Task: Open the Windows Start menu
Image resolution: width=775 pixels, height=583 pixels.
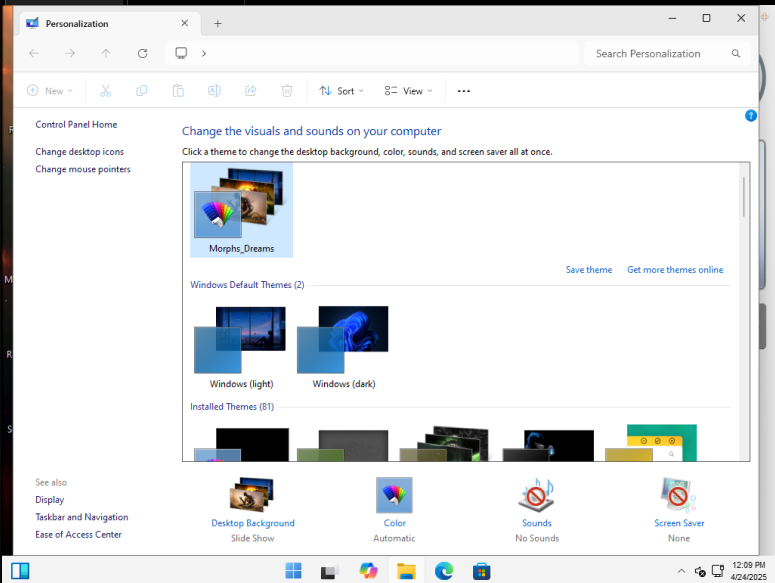Action: [294, 571]
